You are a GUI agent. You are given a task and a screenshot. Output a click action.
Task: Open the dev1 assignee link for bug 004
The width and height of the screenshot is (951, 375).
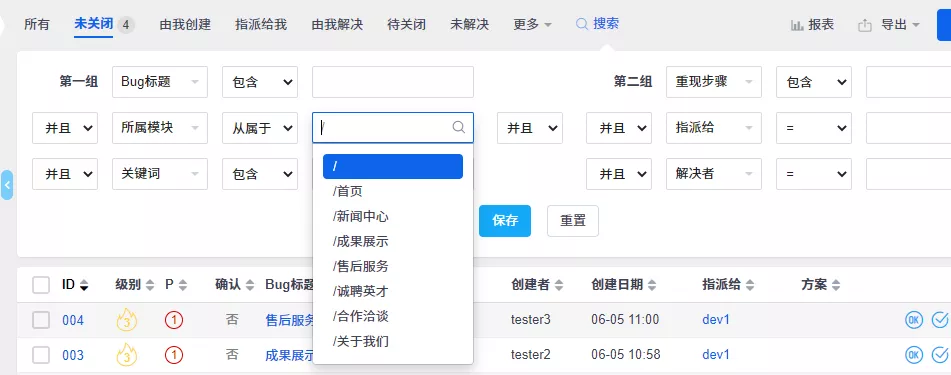[x=716, y=319]
